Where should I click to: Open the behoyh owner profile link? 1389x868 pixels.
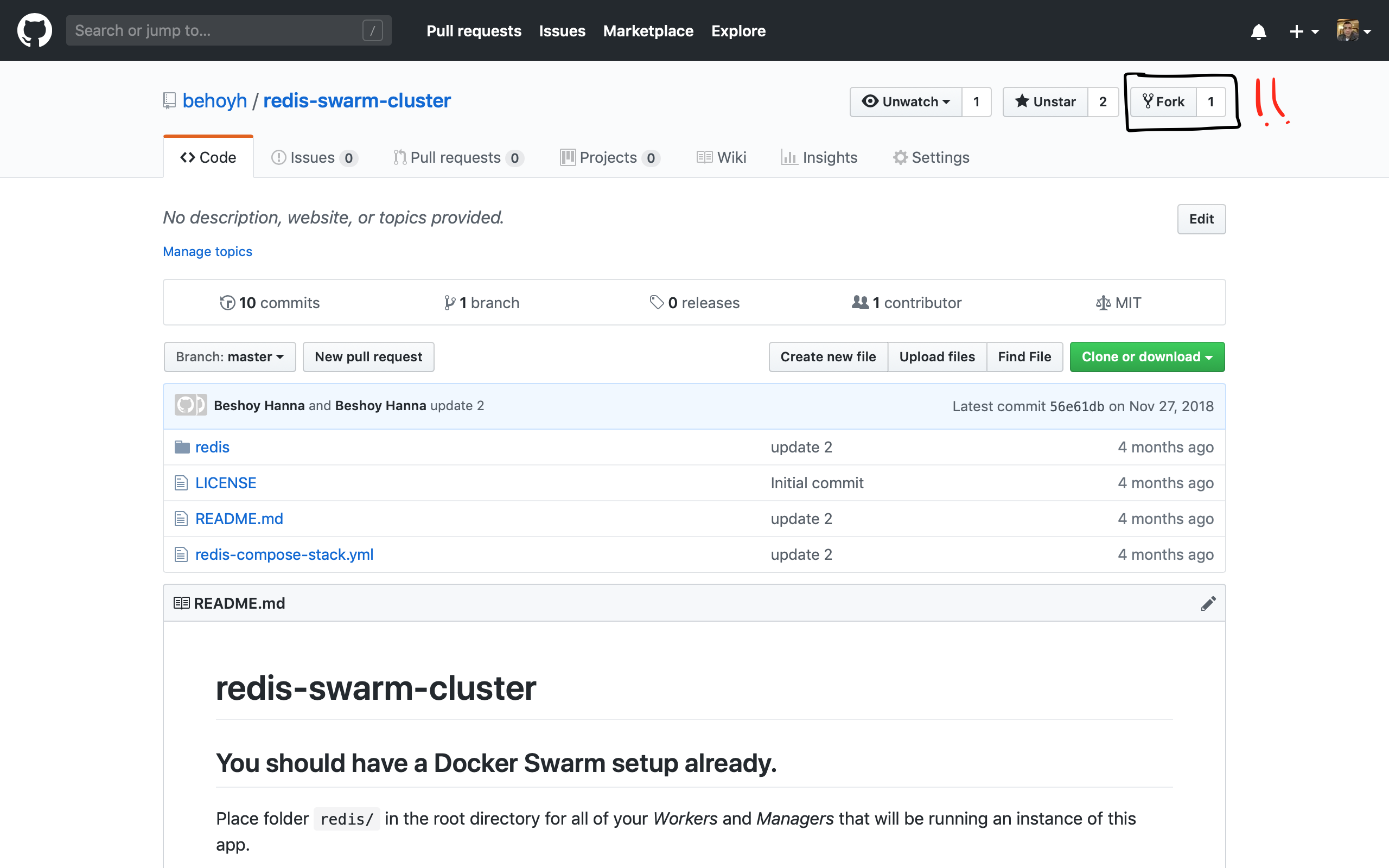click(x=214, y=100)
